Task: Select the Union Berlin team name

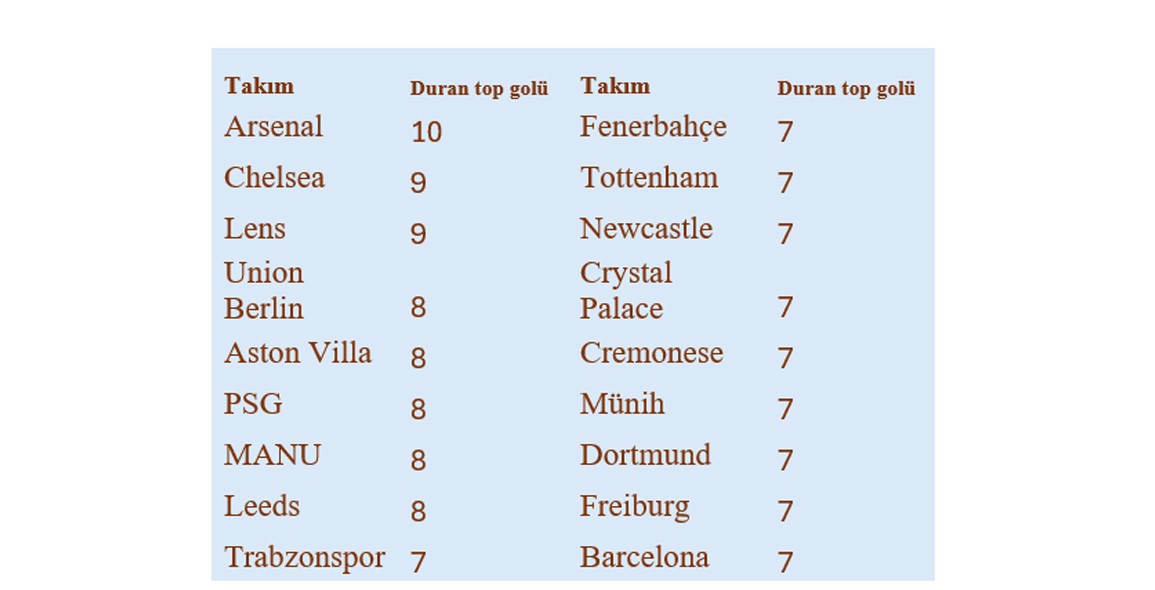Action: [x=264, y=291]
